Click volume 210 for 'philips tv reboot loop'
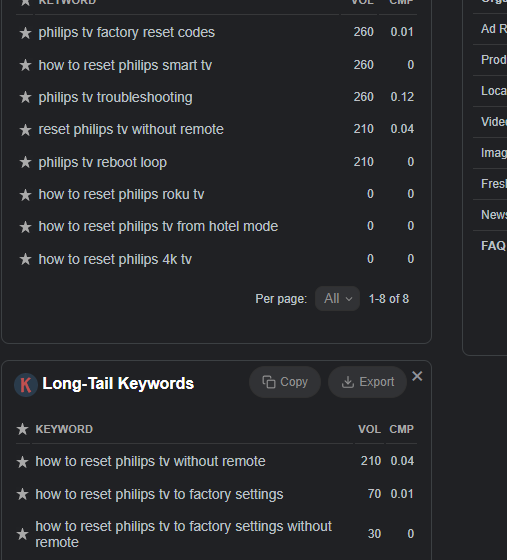The width and height of the screenshot is (507, 560). click(363, 162)
